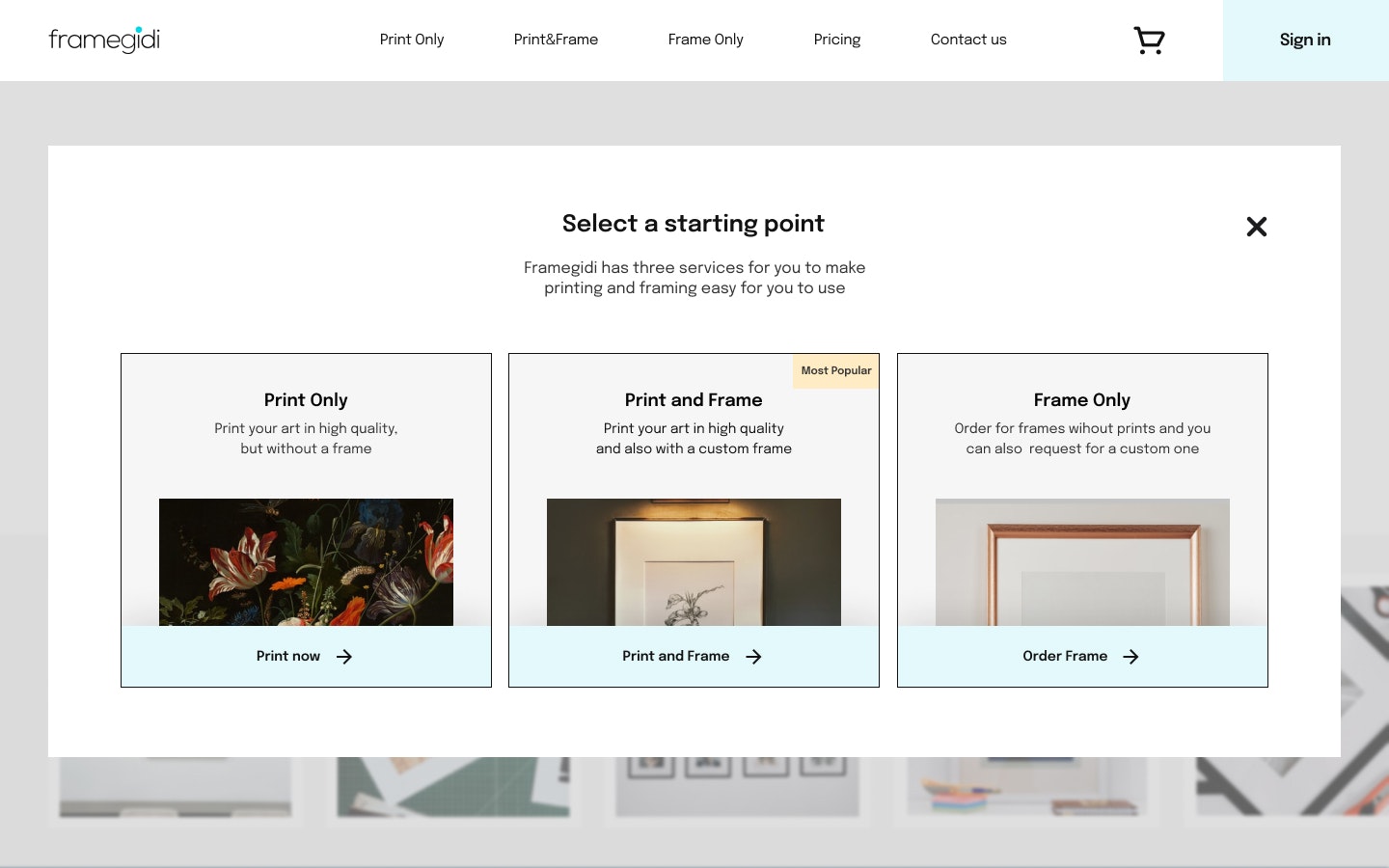Image resolution: width=1389 pixels, height=868 pixels.
Task: Open Contact us link
Action: (x=968, y=40)
